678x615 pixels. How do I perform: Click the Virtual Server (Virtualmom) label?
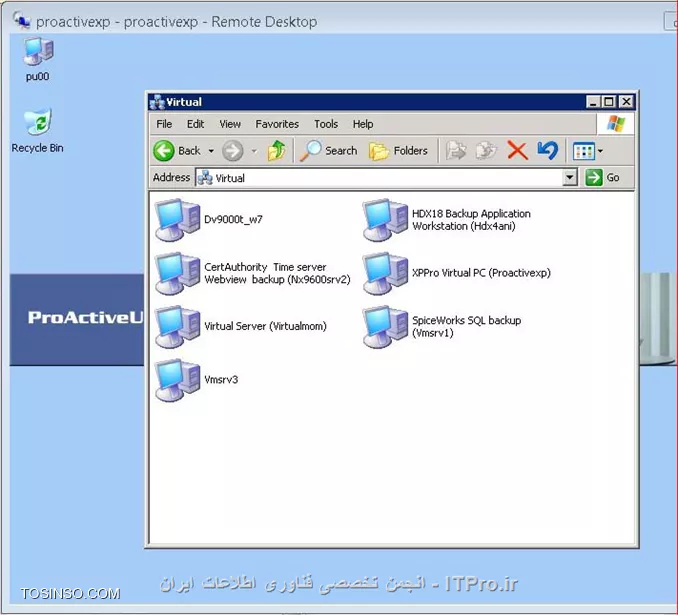pyautogui.click(x=265, y=326)
